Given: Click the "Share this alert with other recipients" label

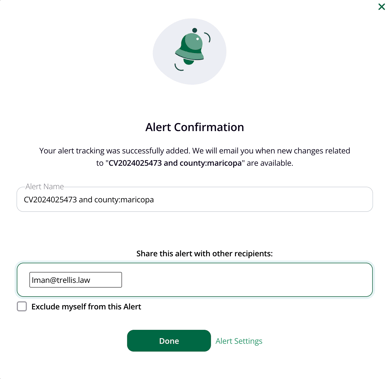Looking at the screenshot, I should 204,254.
